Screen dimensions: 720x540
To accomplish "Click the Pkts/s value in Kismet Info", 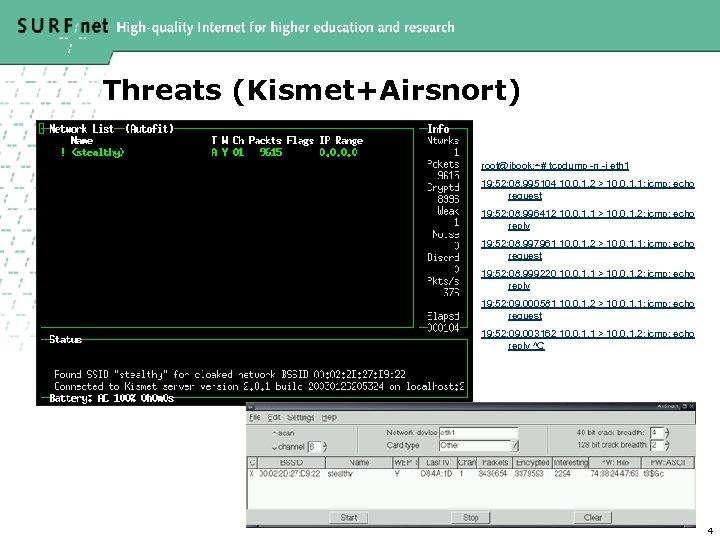I will (x=451, y=292).
